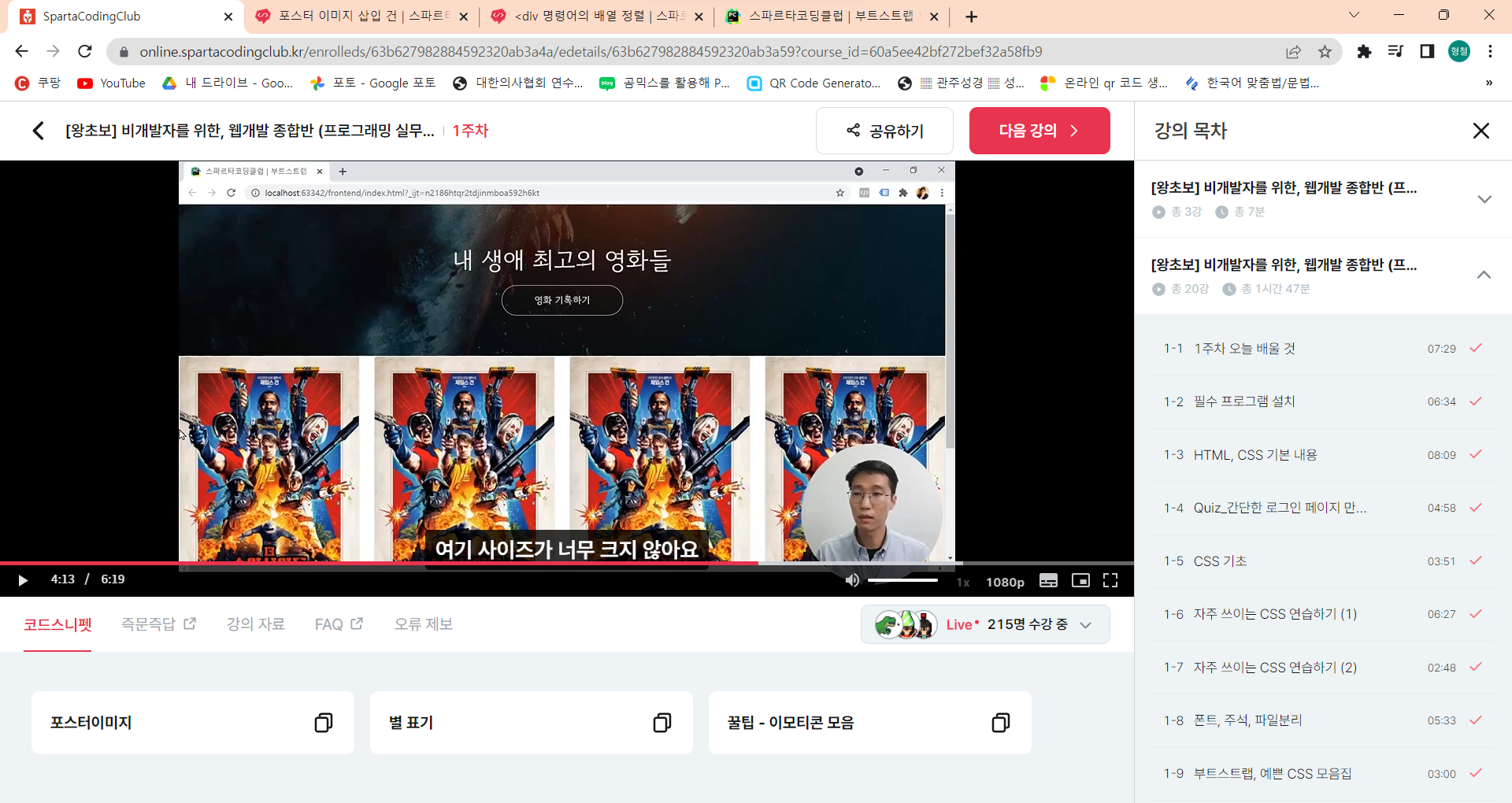Open the tab search dropdown arrow

pyautogui.click(x=1354, y=15)
